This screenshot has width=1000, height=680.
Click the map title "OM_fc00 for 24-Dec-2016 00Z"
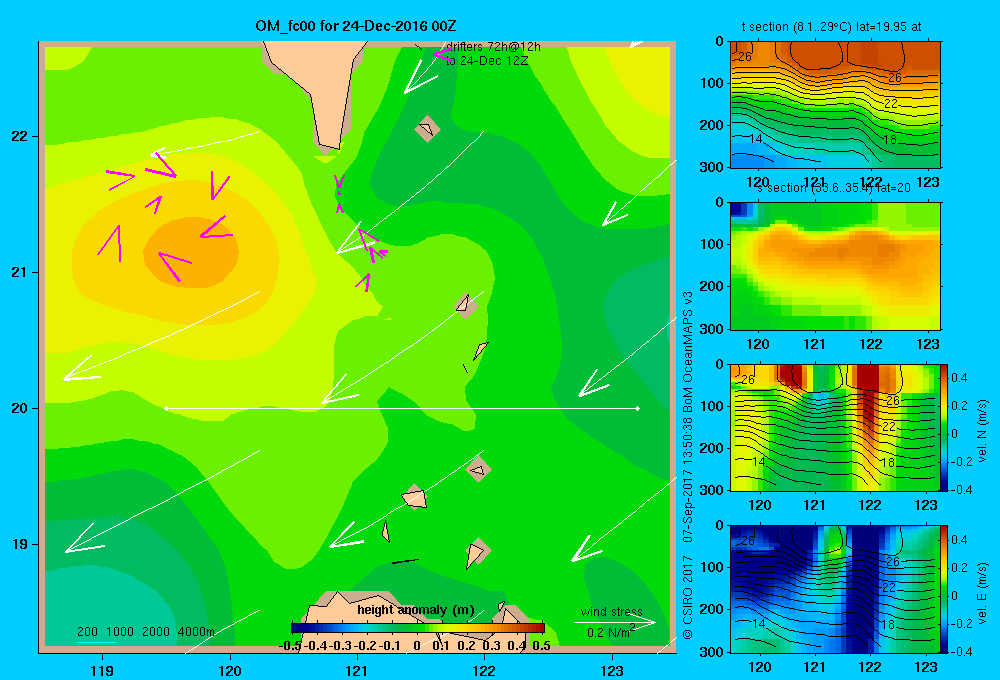(355, 26)
